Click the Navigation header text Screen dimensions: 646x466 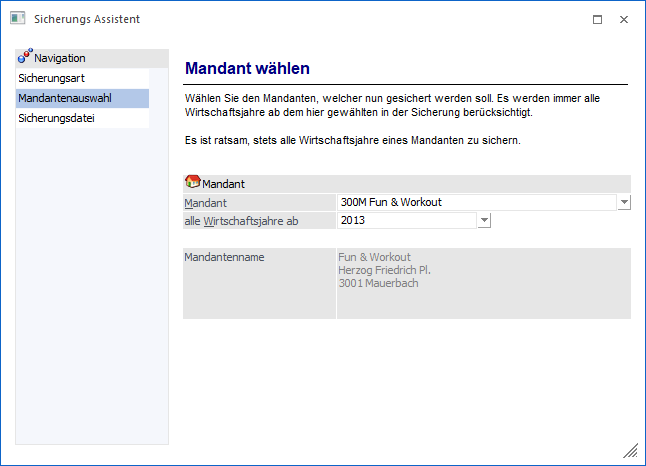[x=60, y=58]
